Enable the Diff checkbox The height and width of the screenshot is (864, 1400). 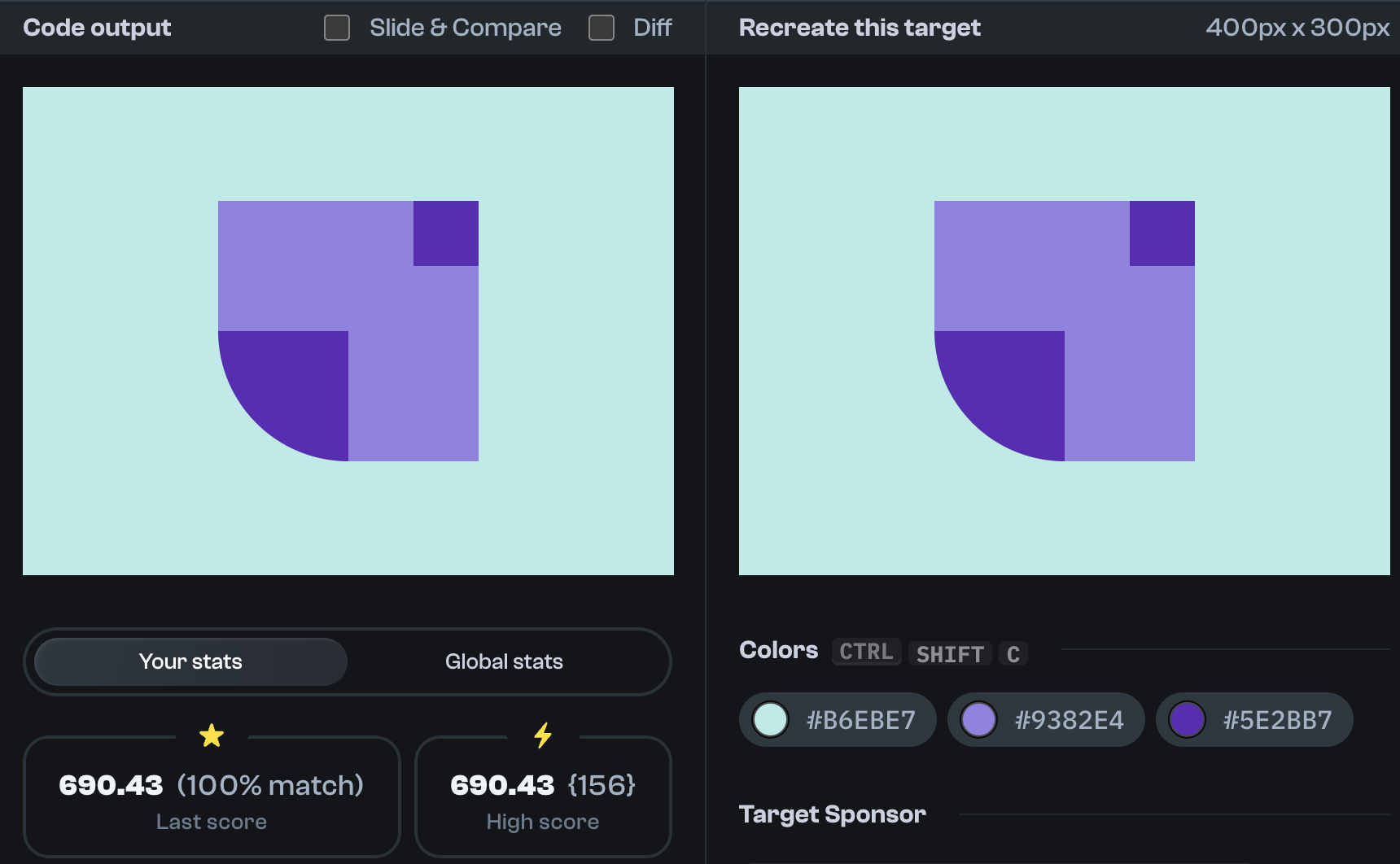pos(601,28)
